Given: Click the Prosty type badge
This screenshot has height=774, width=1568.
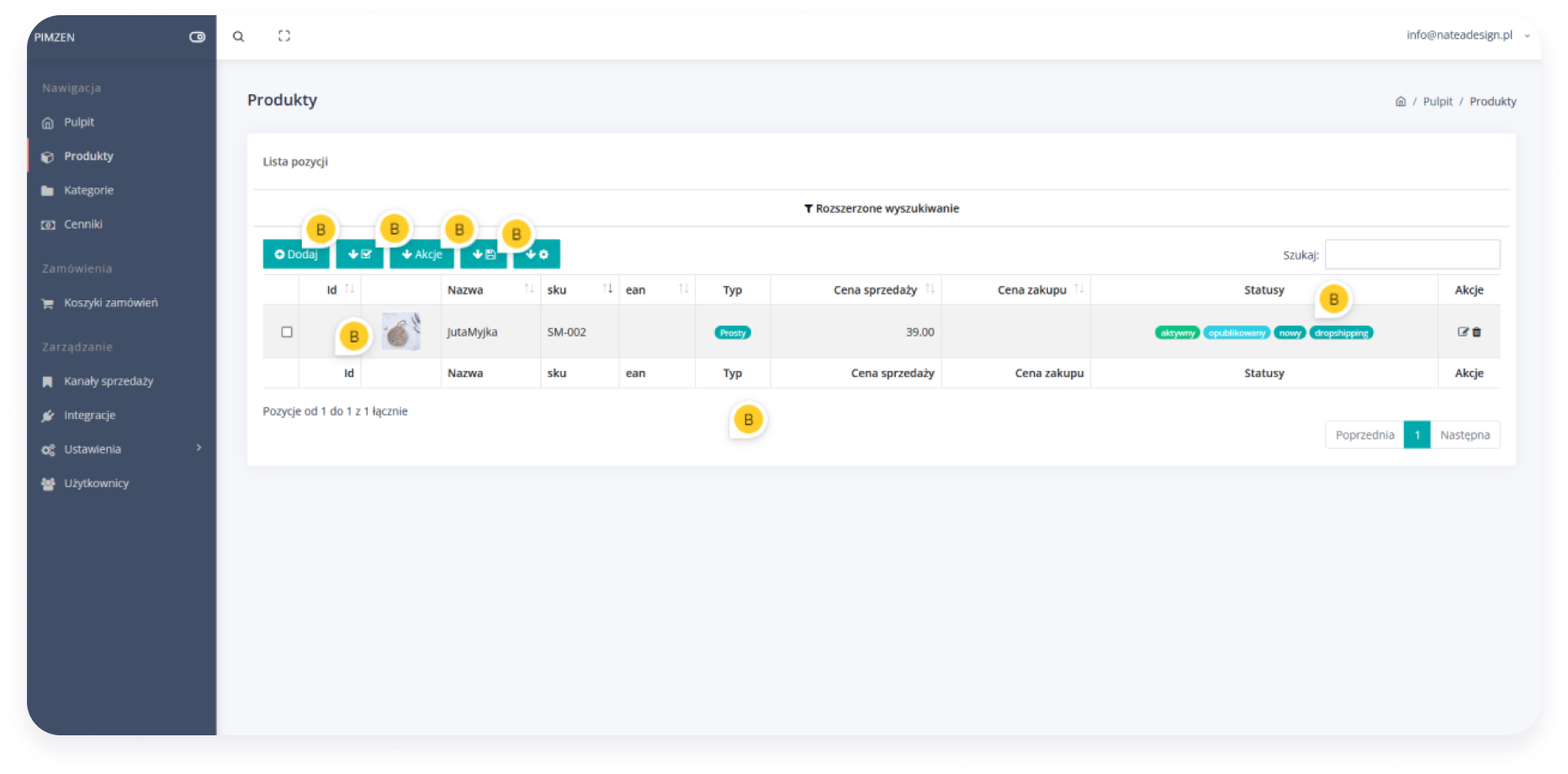Looking at the screenshot, I should click(733, 333).
